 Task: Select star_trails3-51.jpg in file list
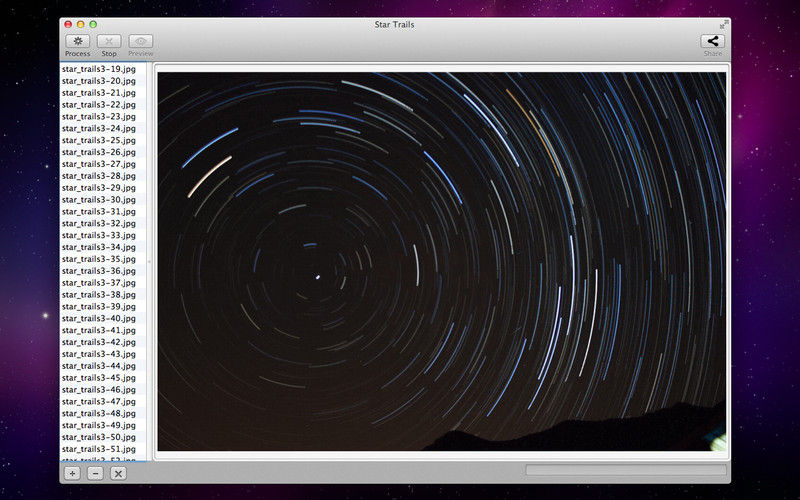point(103,448)
